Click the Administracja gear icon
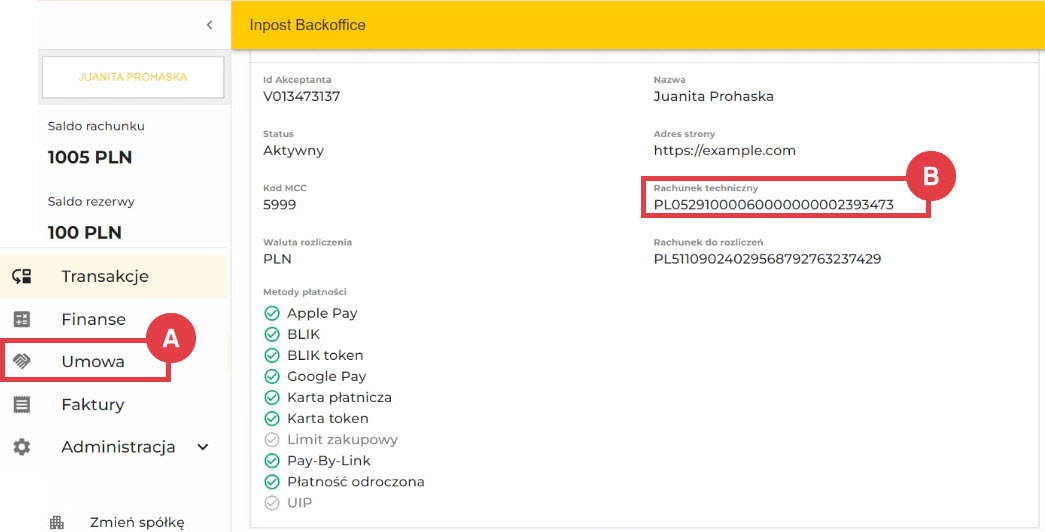Image resolution: width=1045 pixels, height=532 pixels. point(22,447)
